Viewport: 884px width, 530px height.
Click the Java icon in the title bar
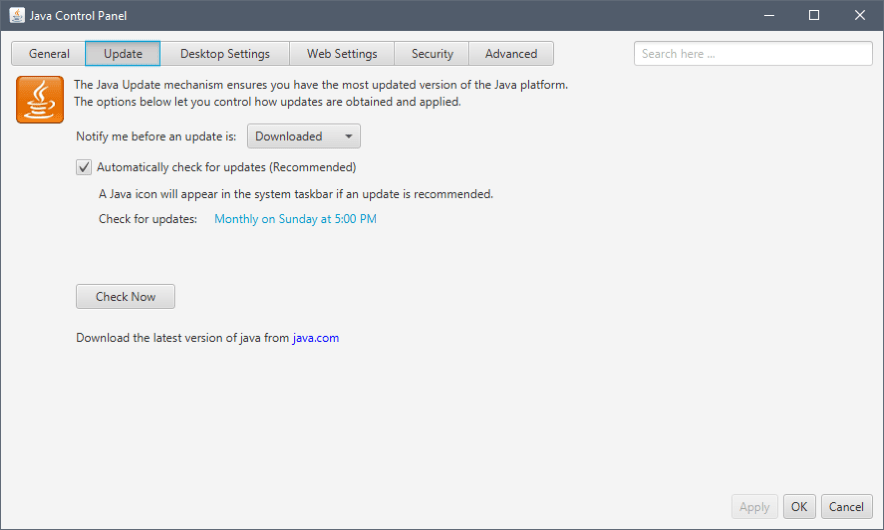point(17,15)
